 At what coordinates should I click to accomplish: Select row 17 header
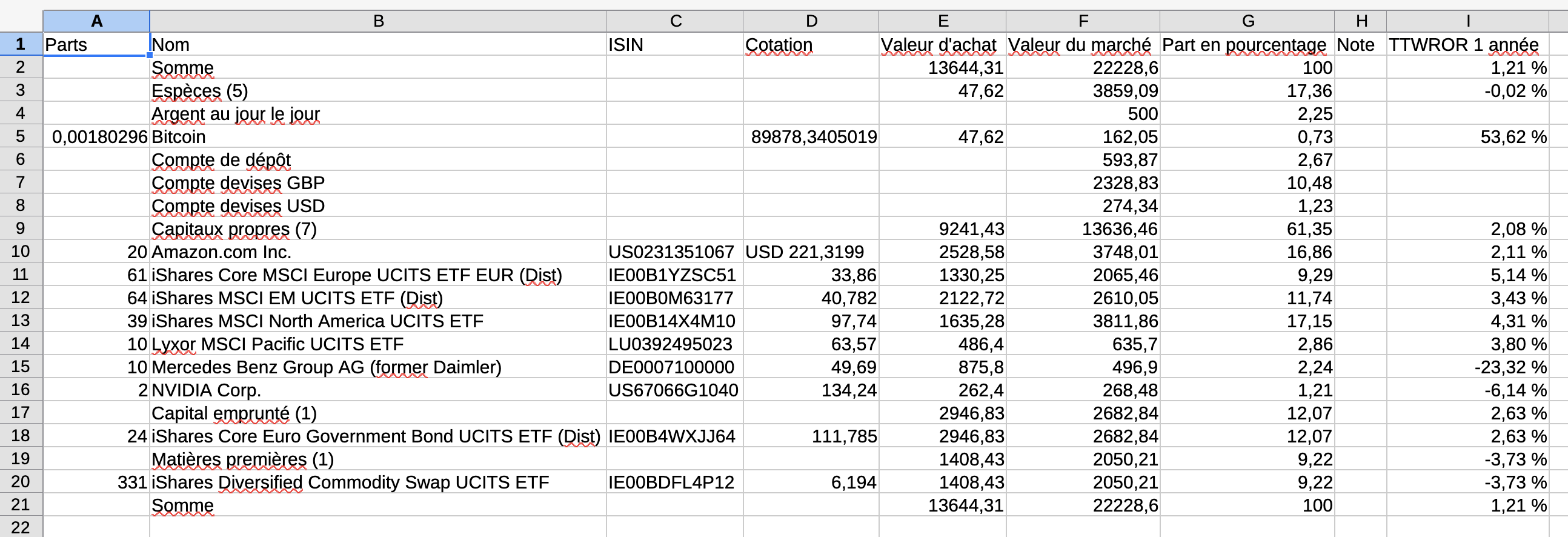pos(21,413)
